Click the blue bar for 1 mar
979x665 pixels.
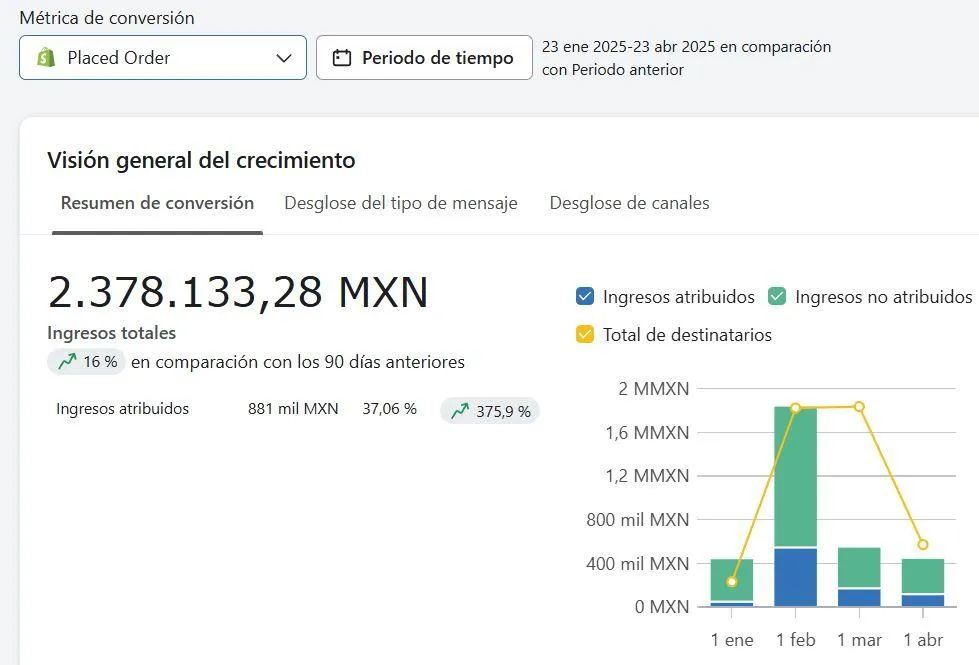(x=859, y=598)
